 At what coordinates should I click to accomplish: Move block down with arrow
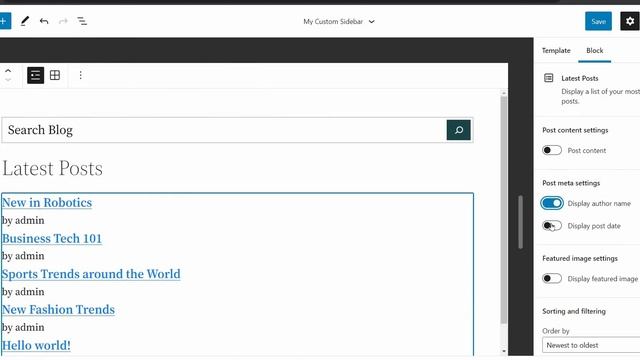(8, 80)
